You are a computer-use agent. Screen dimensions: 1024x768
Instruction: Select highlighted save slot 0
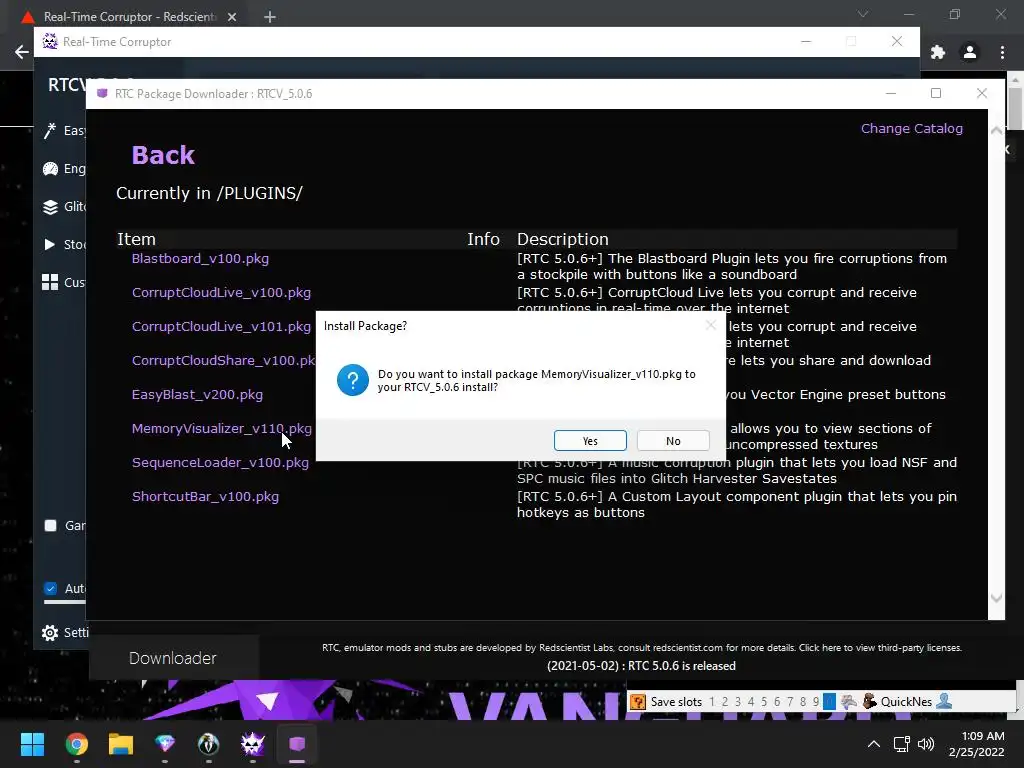829,701
